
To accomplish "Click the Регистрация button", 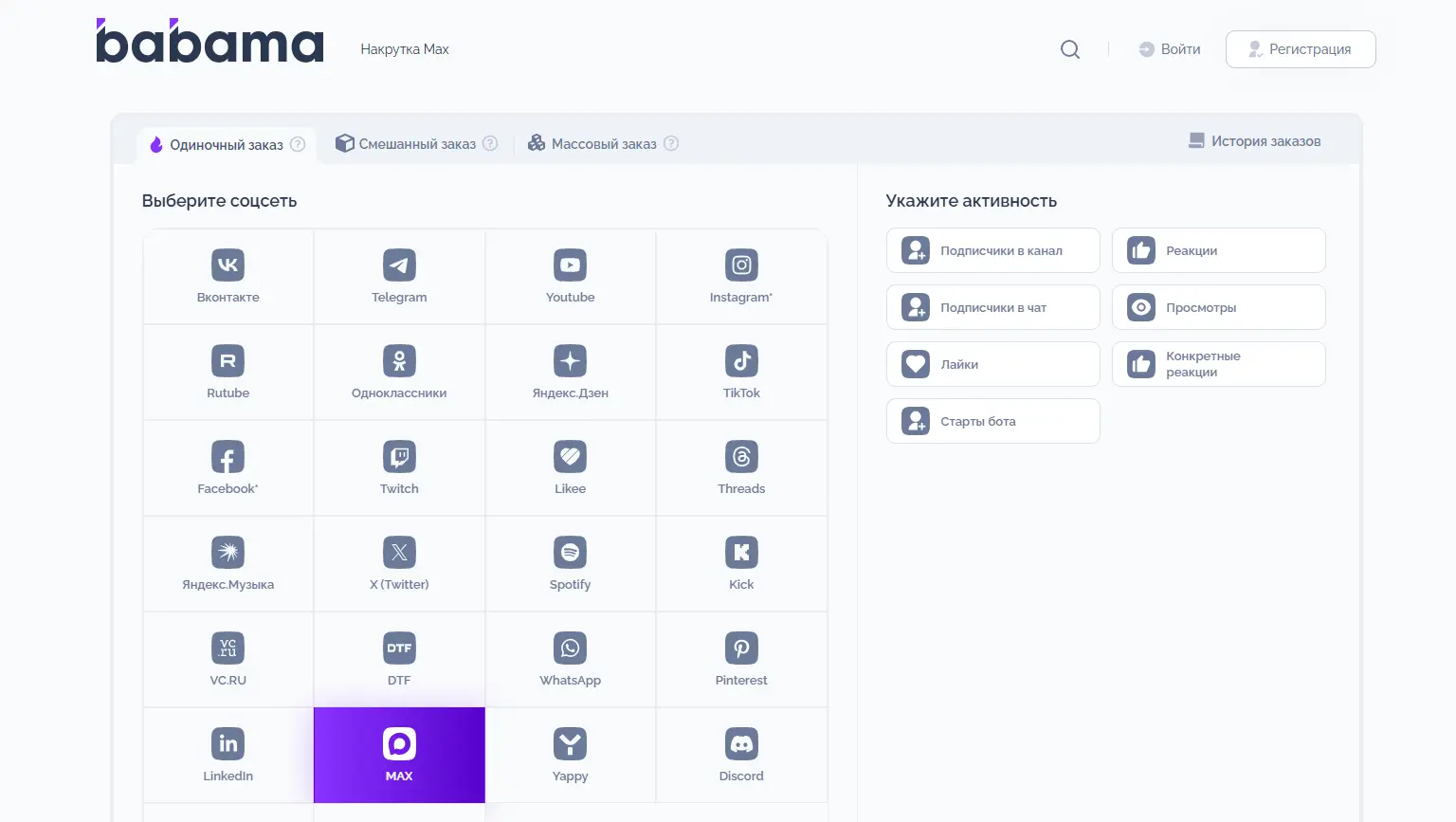I will (1300, 49).
